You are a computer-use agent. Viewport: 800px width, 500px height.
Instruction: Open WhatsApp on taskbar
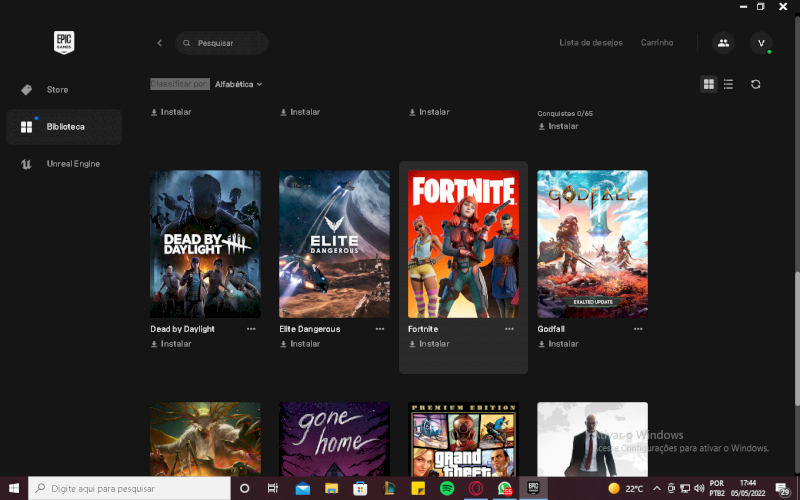click(505, 488)
